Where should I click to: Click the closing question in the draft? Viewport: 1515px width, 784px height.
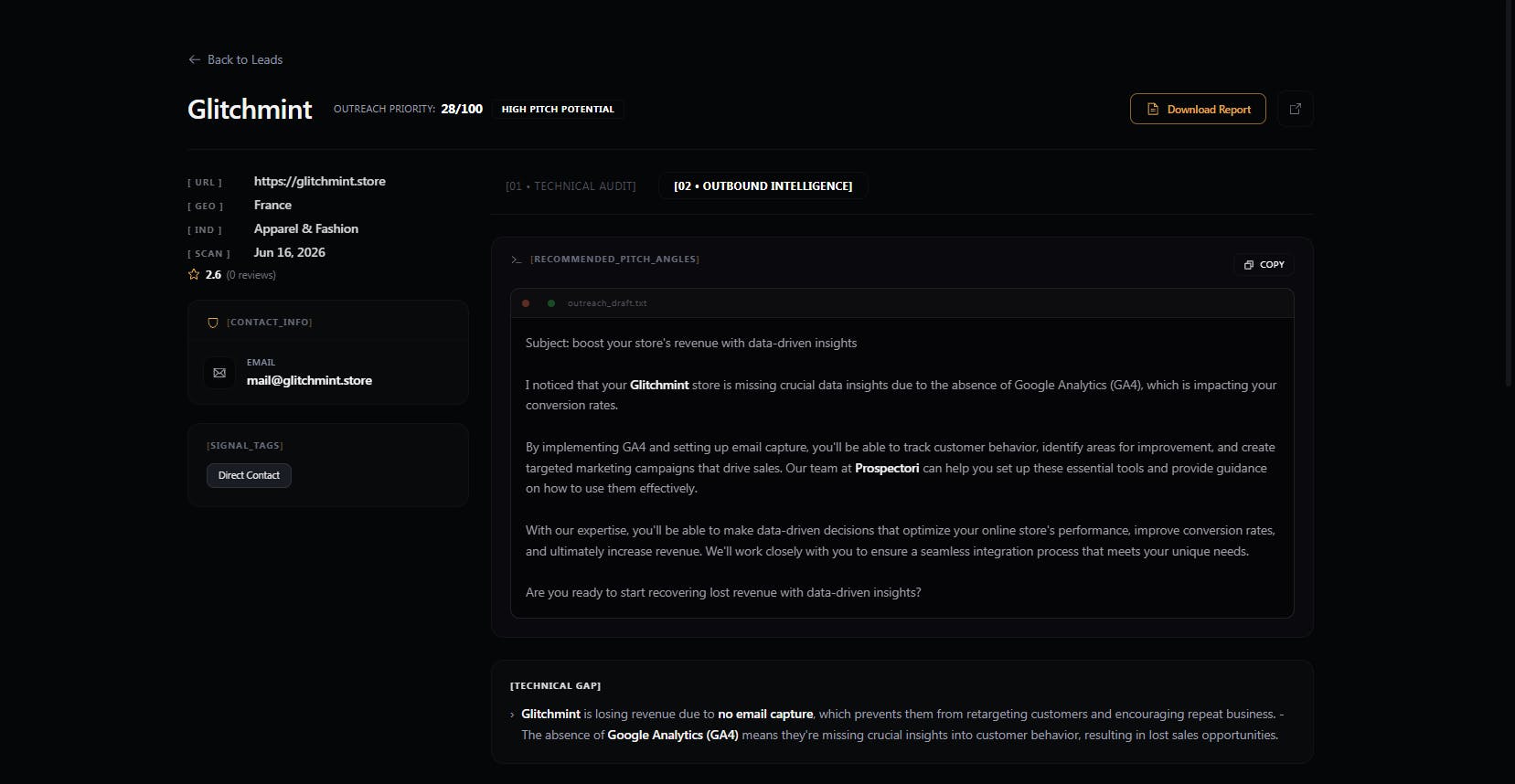click(x=723, y=593)
